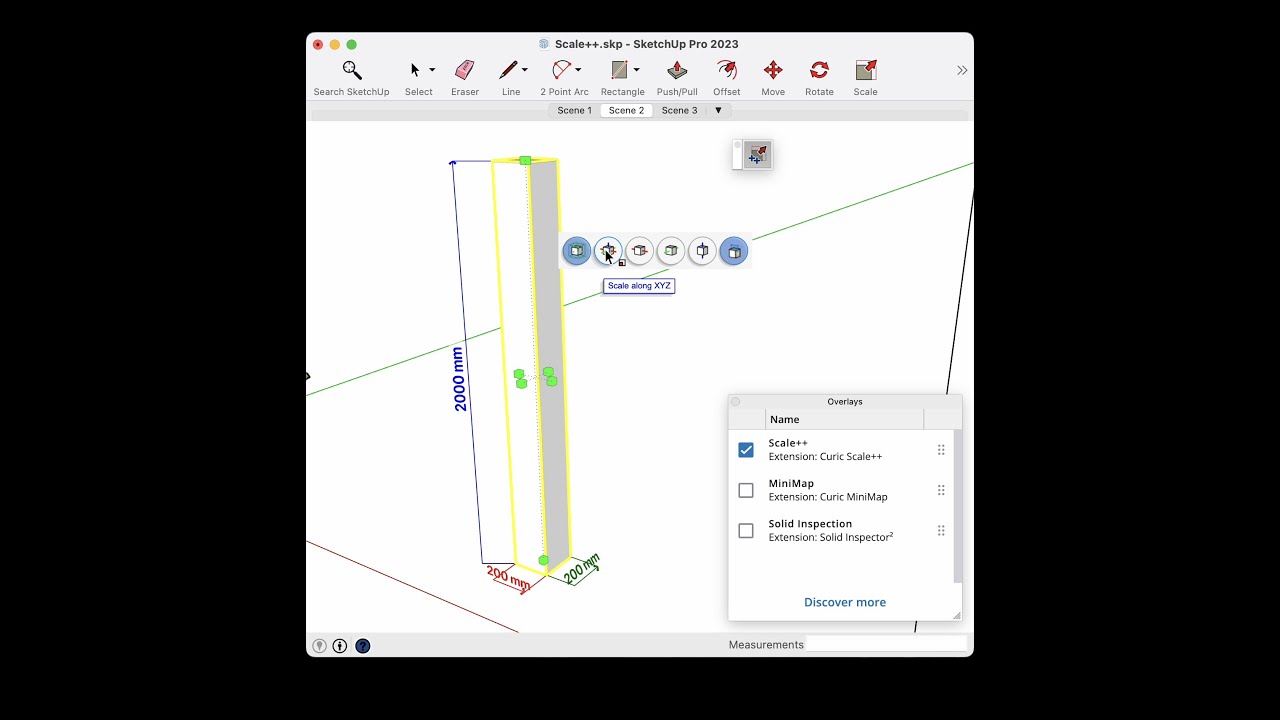Uncheck the Scale++ overlay checkbox
This screenshot has width=1280, height=720.
pos(746,450)
